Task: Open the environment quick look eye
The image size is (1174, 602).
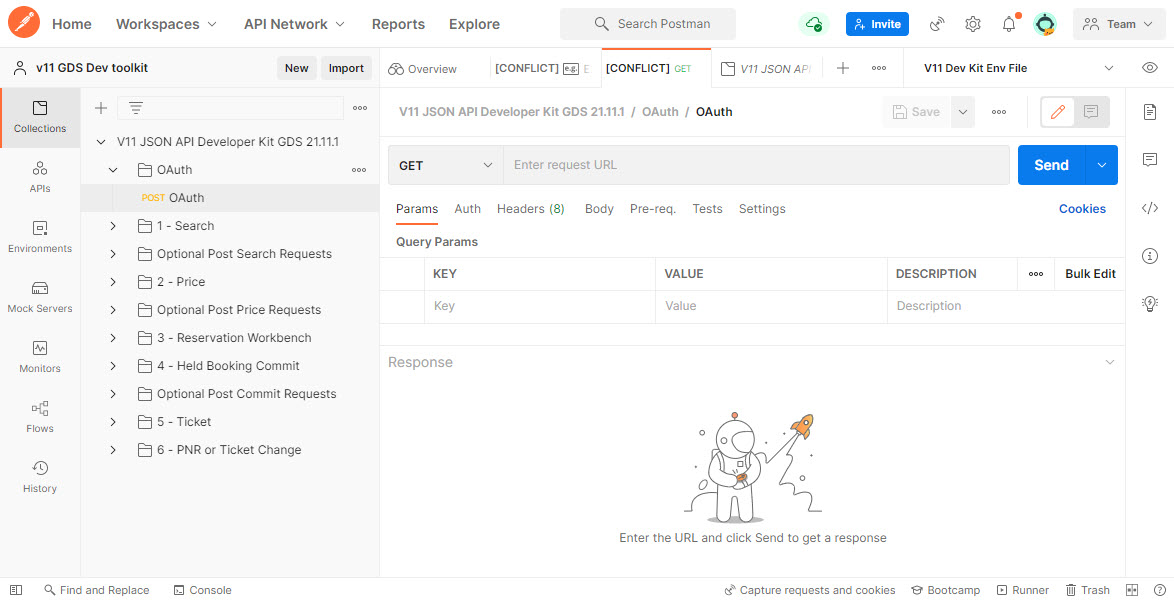Action: [1150, 68]
